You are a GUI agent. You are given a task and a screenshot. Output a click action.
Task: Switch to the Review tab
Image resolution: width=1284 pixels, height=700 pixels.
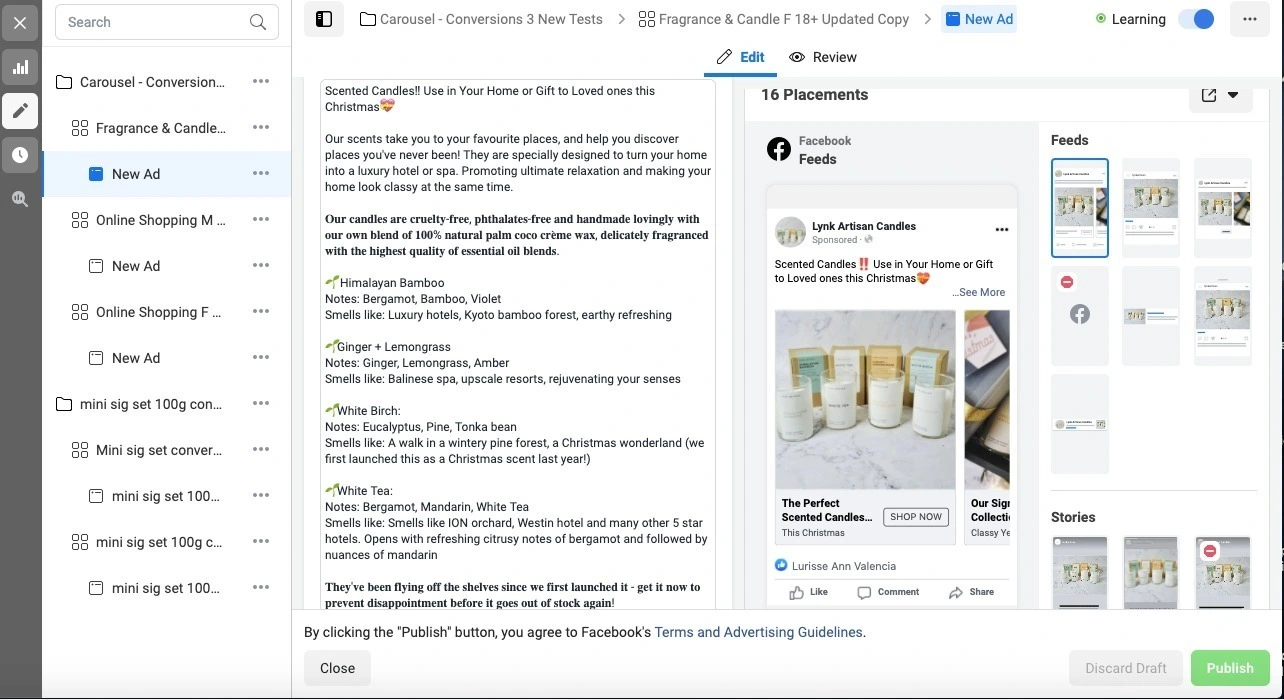(823, 57)
